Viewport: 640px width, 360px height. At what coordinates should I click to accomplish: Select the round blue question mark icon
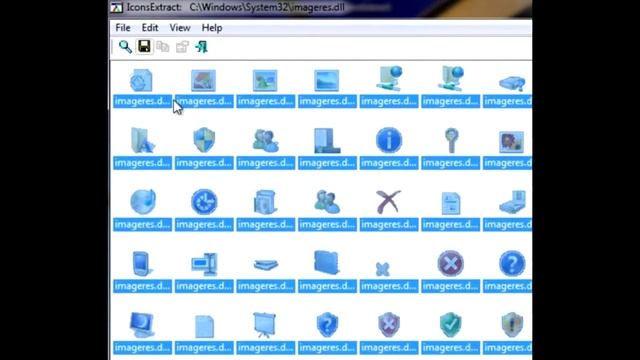512,263
